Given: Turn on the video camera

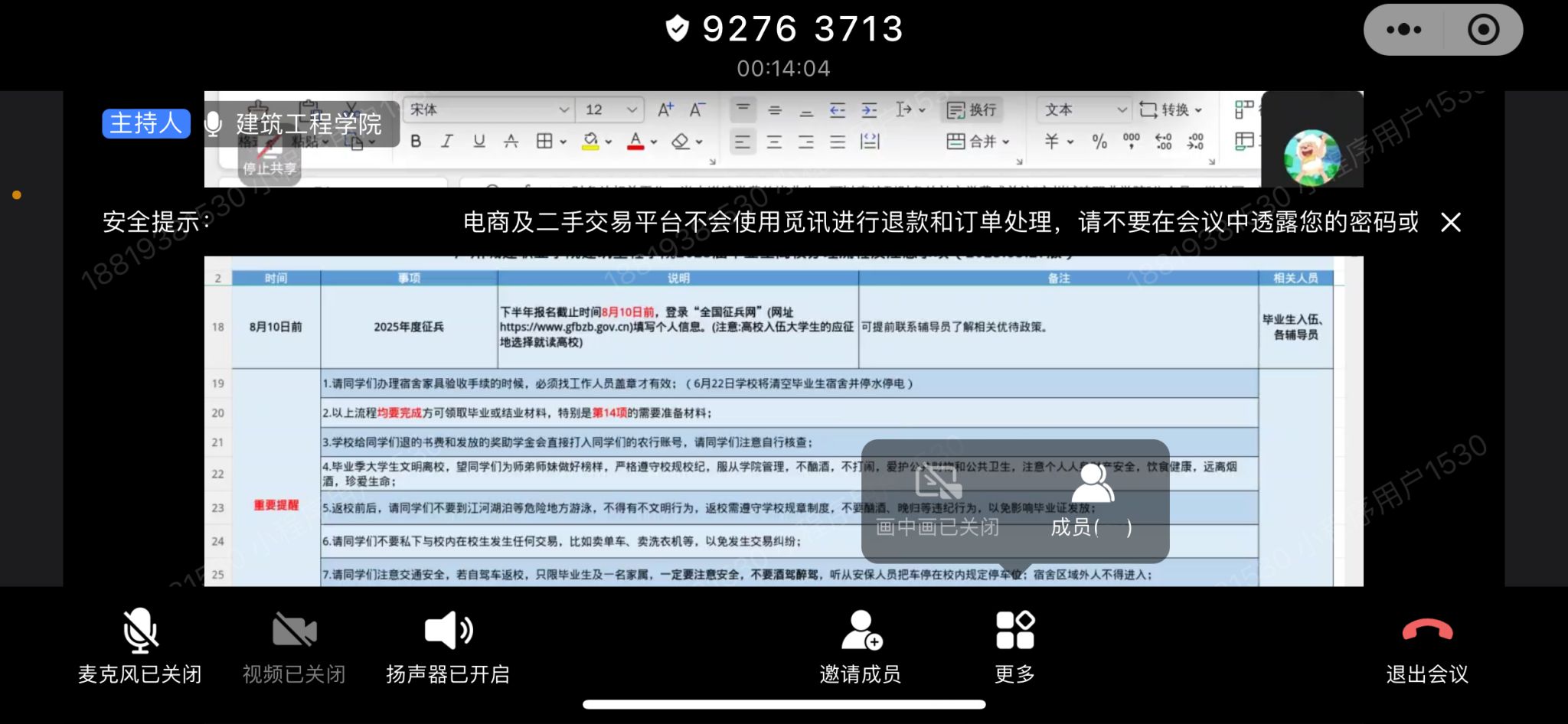Looking at the screenshot, I should click(294, 631).
